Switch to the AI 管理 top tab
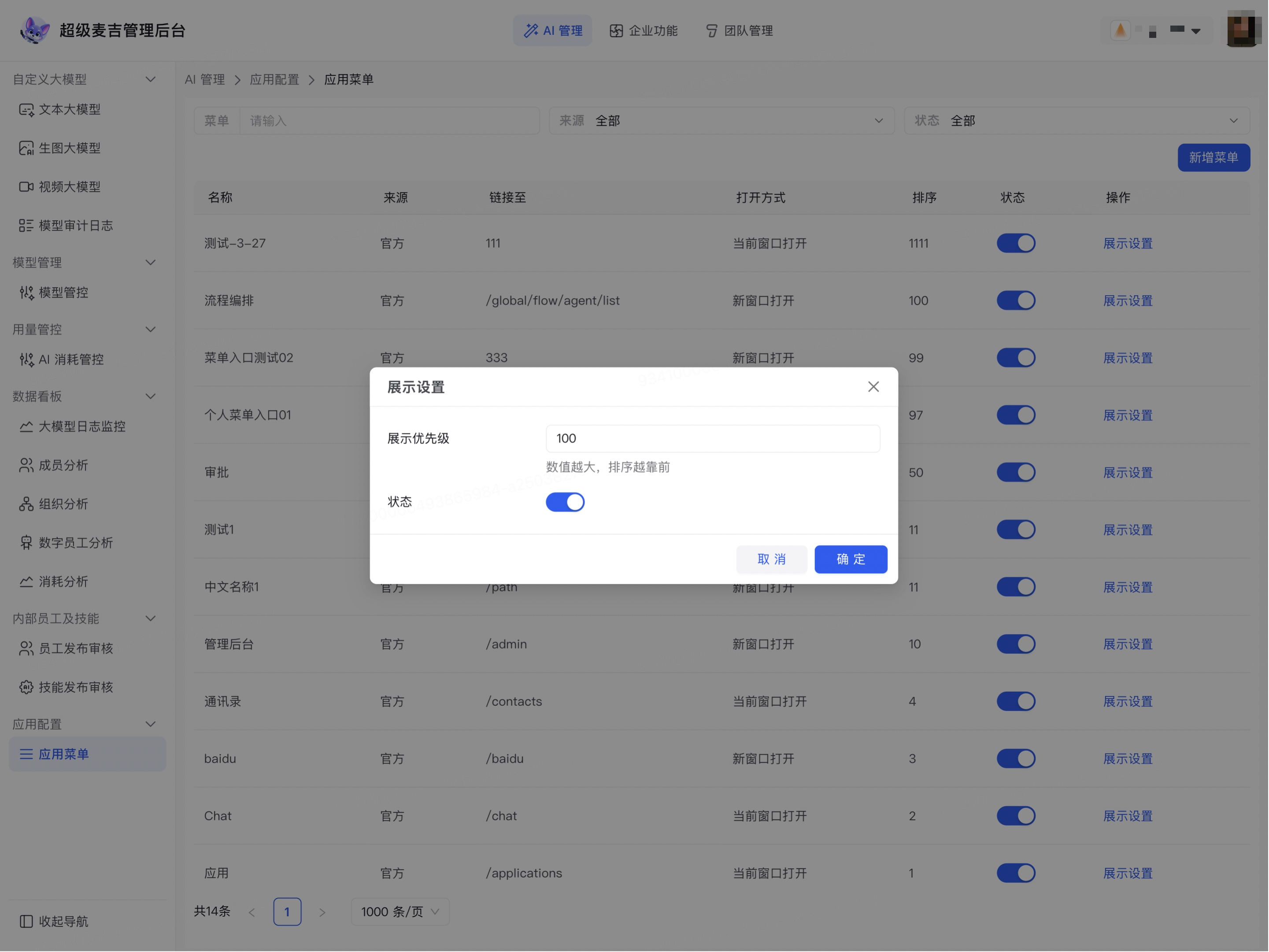This screenshot has height=952, width=1269. click(x=552, y=30)
